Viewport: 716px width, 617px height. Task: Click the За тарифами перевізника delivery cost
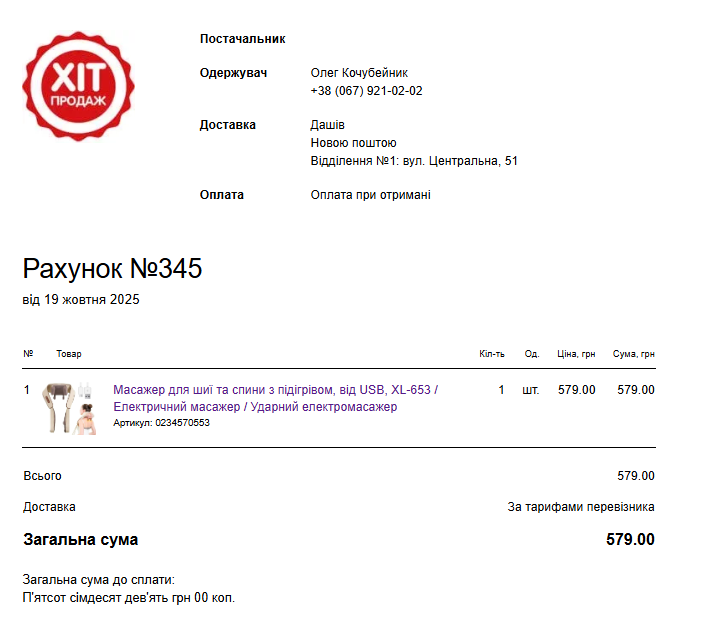(581, 507)
